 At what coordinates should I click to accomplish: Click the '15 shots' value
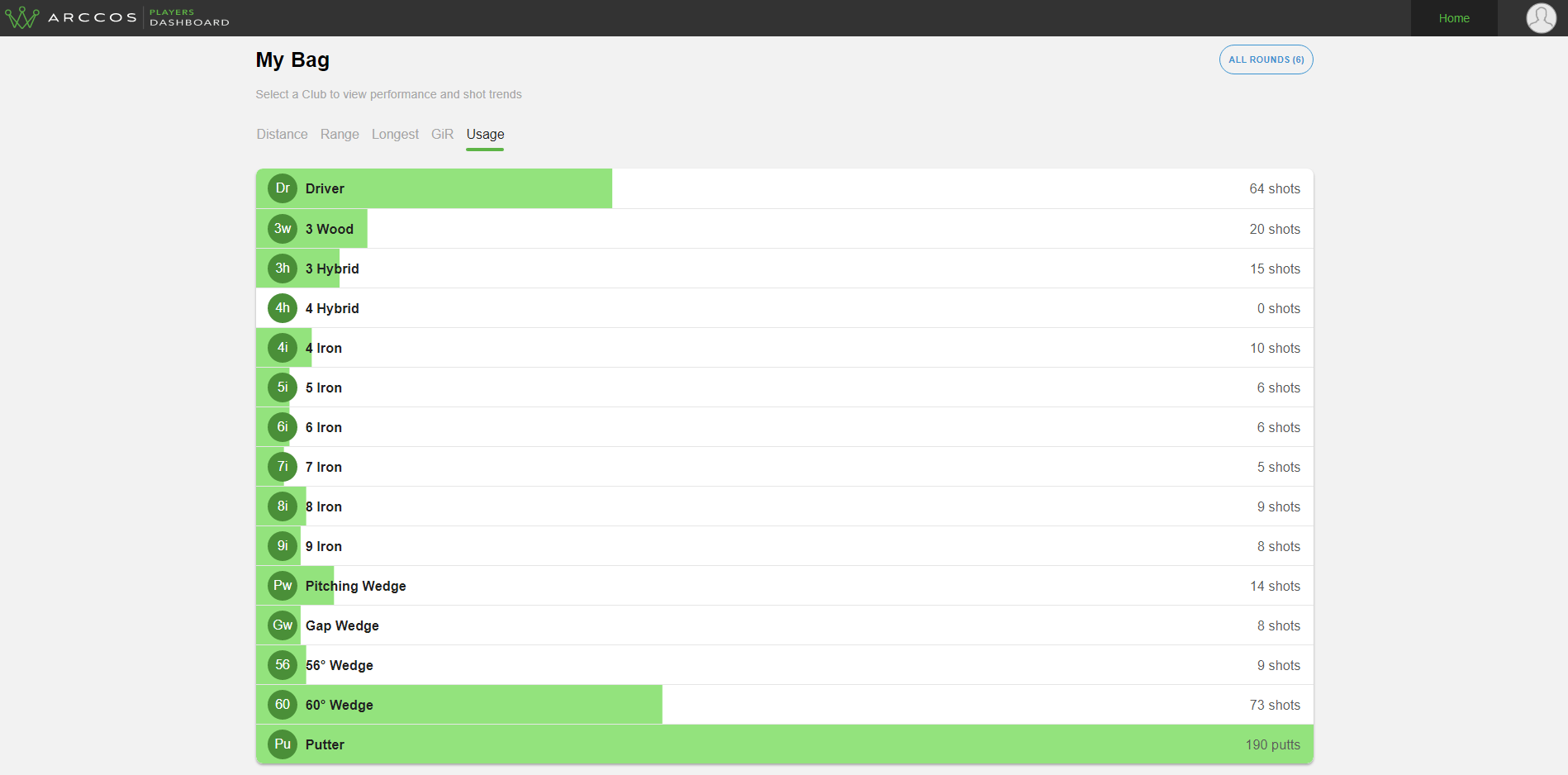coord(1275,269)
